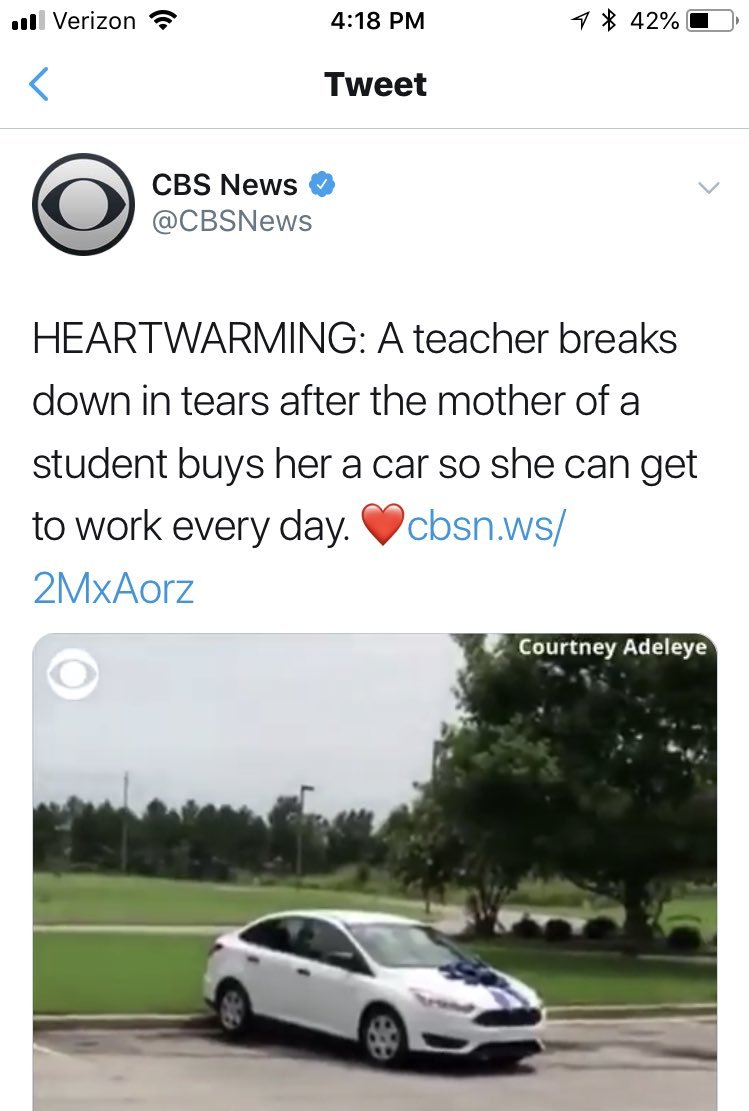Open the @CBSNews handle
The image size is (749, 1111).
(x=232, y=222)
